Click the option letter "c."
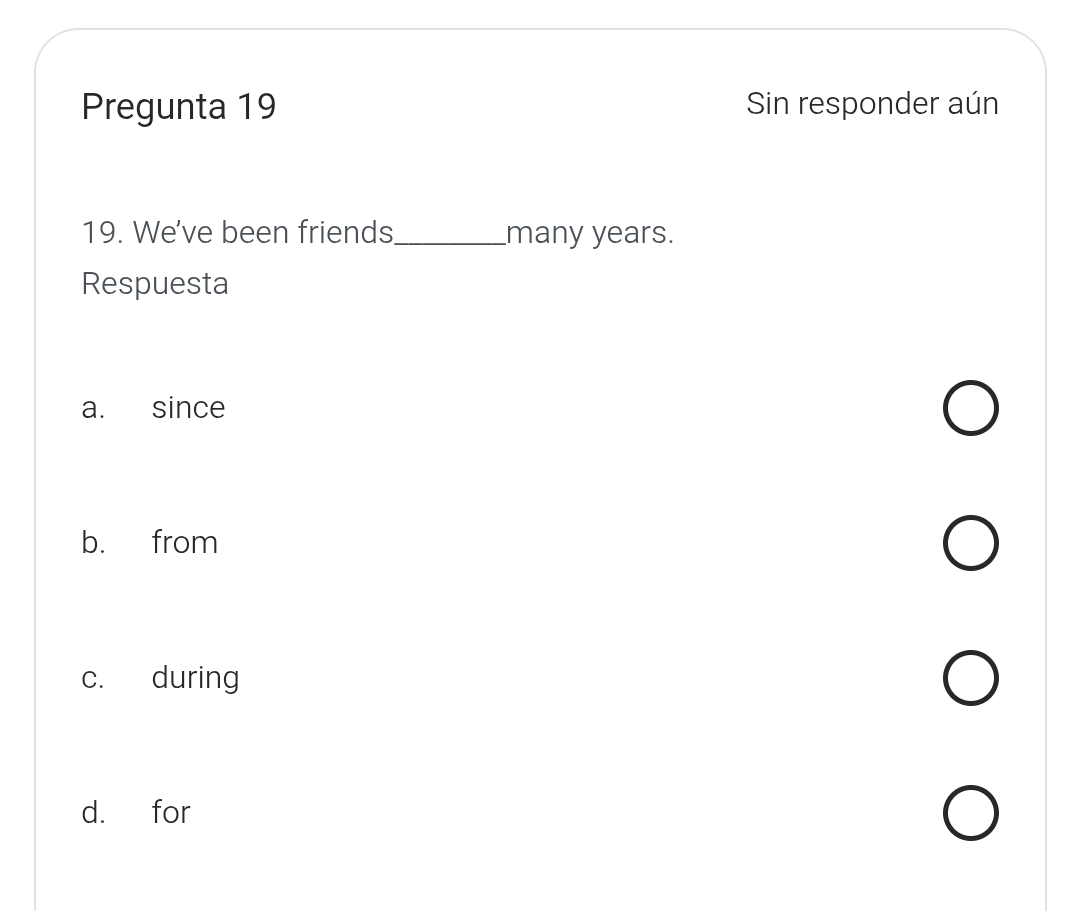1080x911 pixels. (93, 678)
